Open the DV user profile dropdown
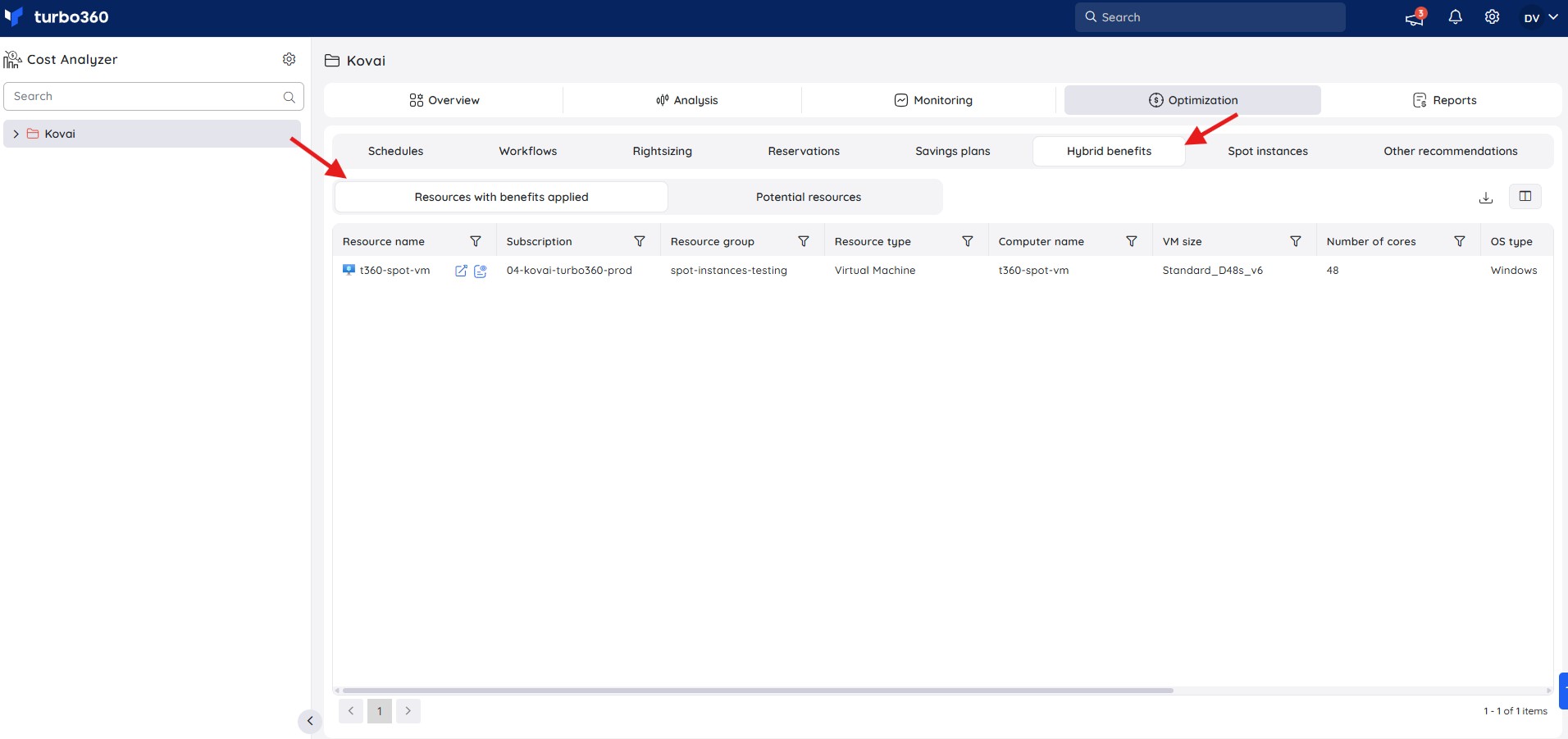 1541,17
